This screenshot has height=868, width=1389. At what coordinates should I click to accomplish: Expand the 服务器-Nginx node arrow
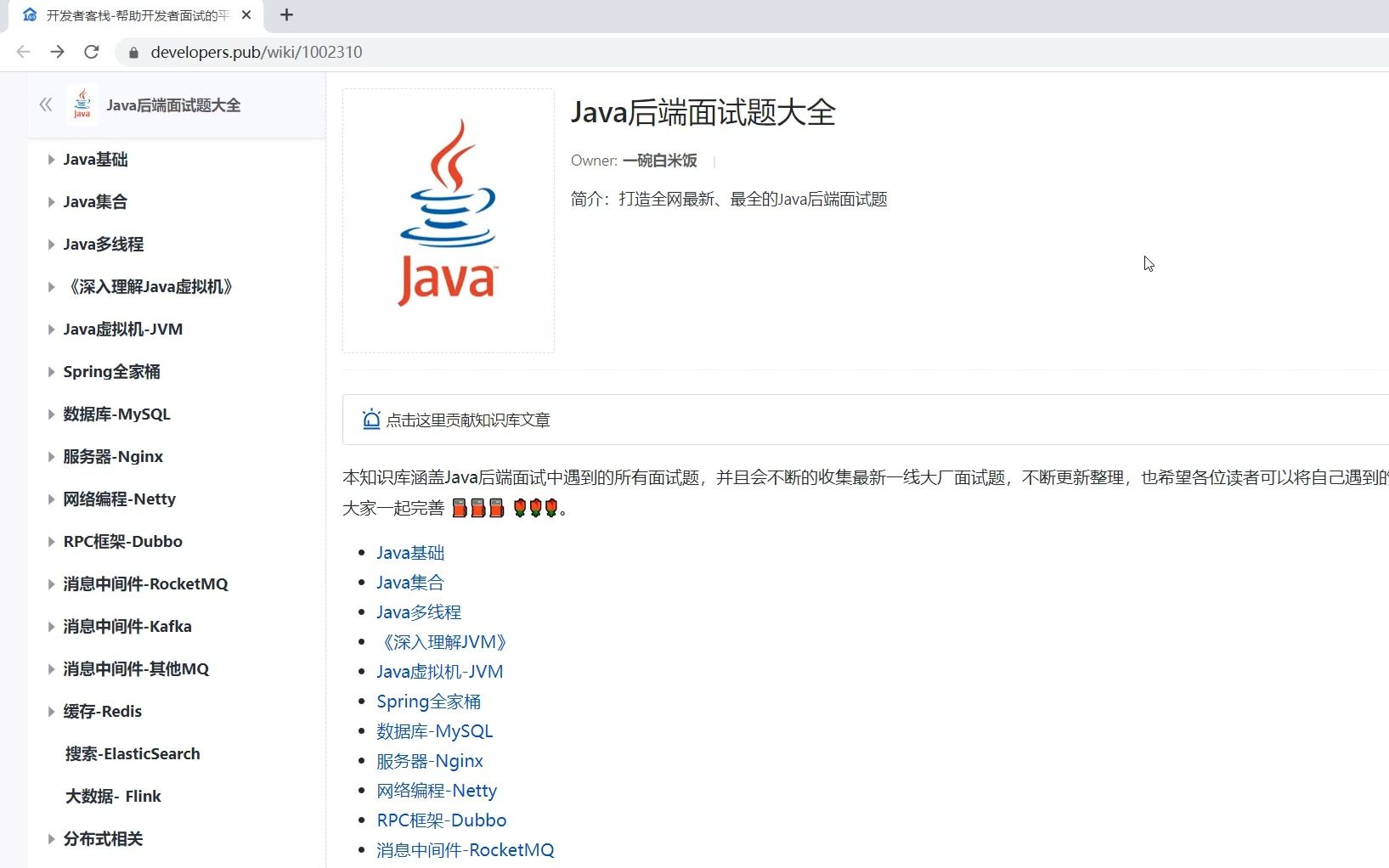tap(51, 457)
